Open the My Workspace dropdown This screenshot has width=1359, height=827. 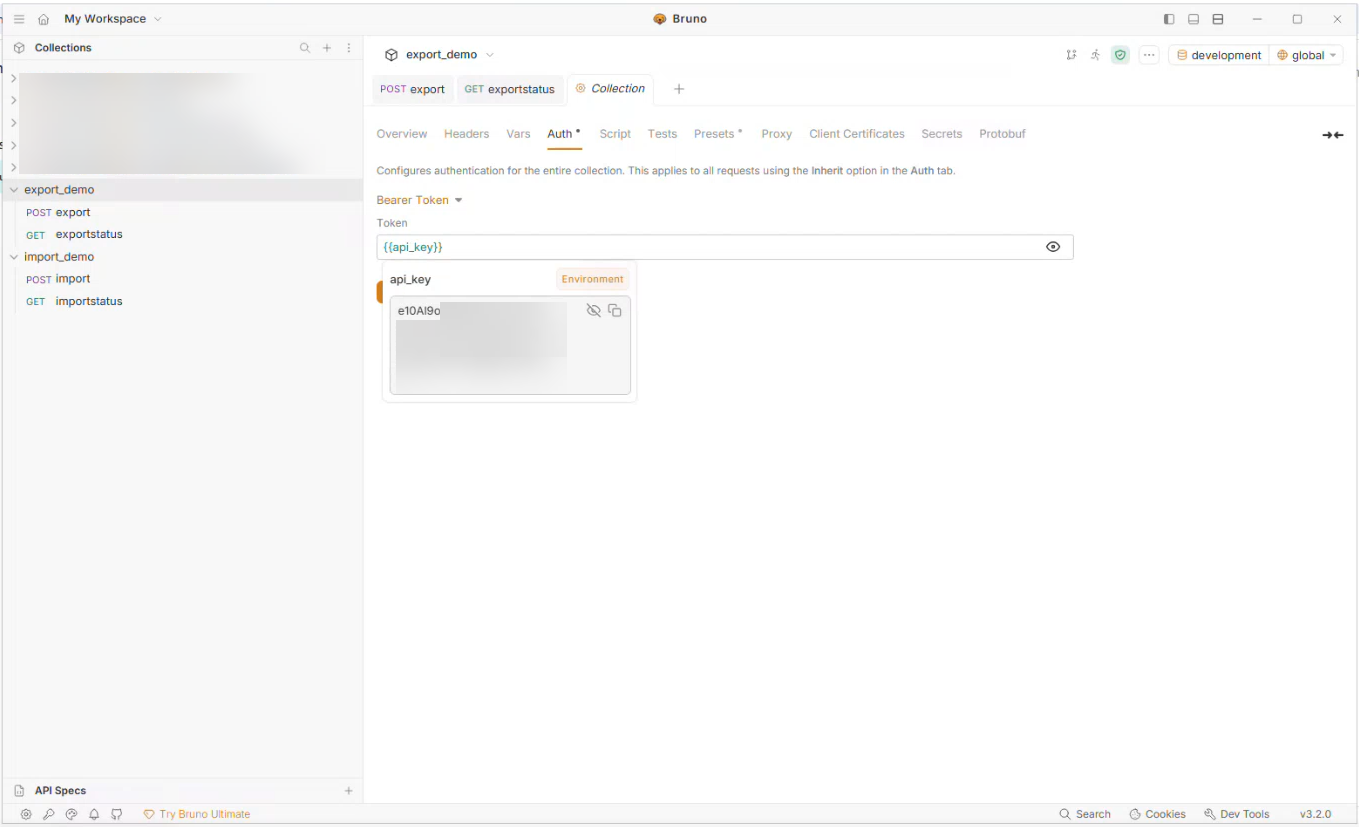113,19
